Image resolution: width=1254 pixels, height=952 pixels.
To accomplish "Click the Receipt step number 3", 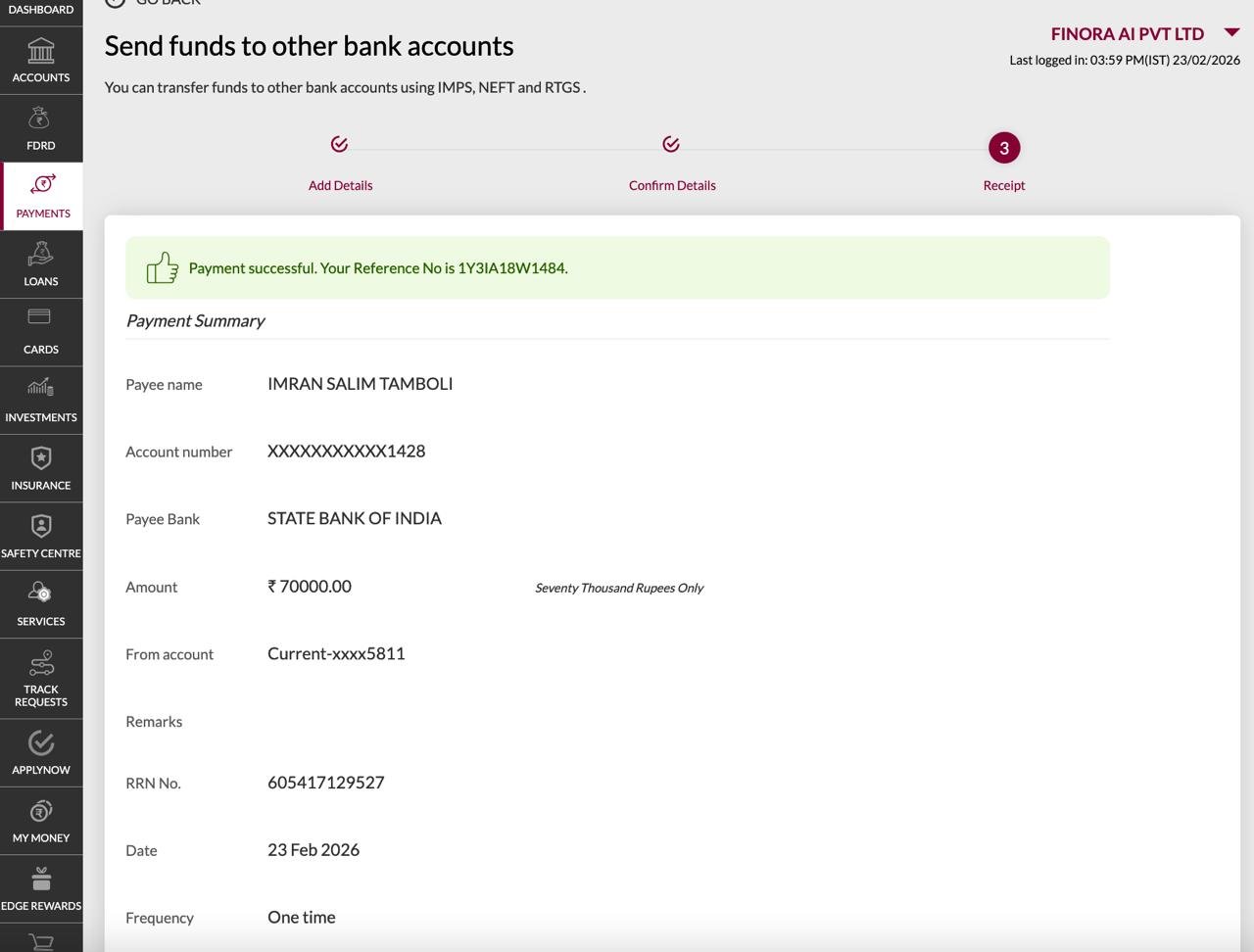I will [1003, 148].
